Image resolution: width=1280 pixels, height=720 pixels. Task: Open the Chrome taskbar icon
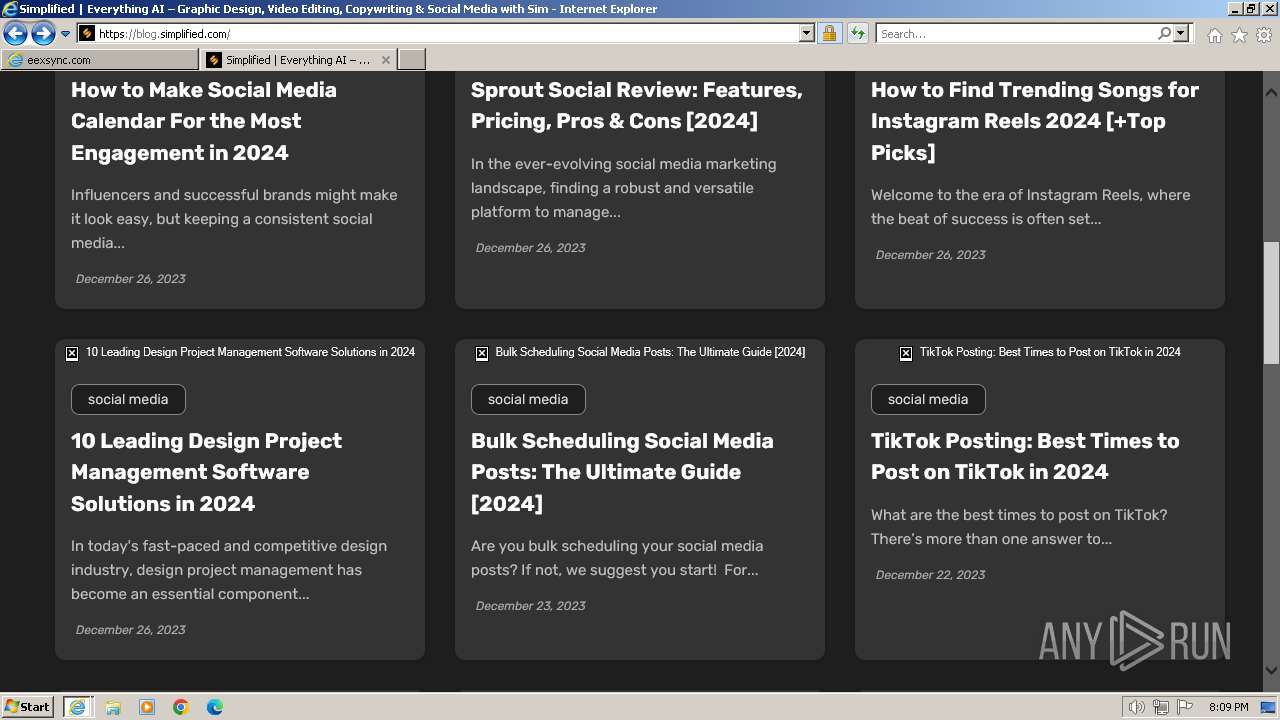(x=181, y=707)
